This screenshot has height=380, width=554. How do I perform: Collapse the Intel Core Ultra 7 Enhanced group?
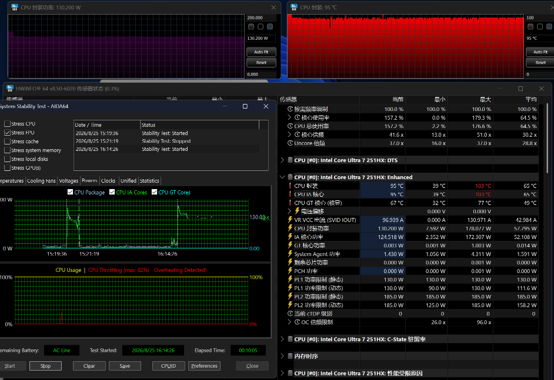click(282, 177)
